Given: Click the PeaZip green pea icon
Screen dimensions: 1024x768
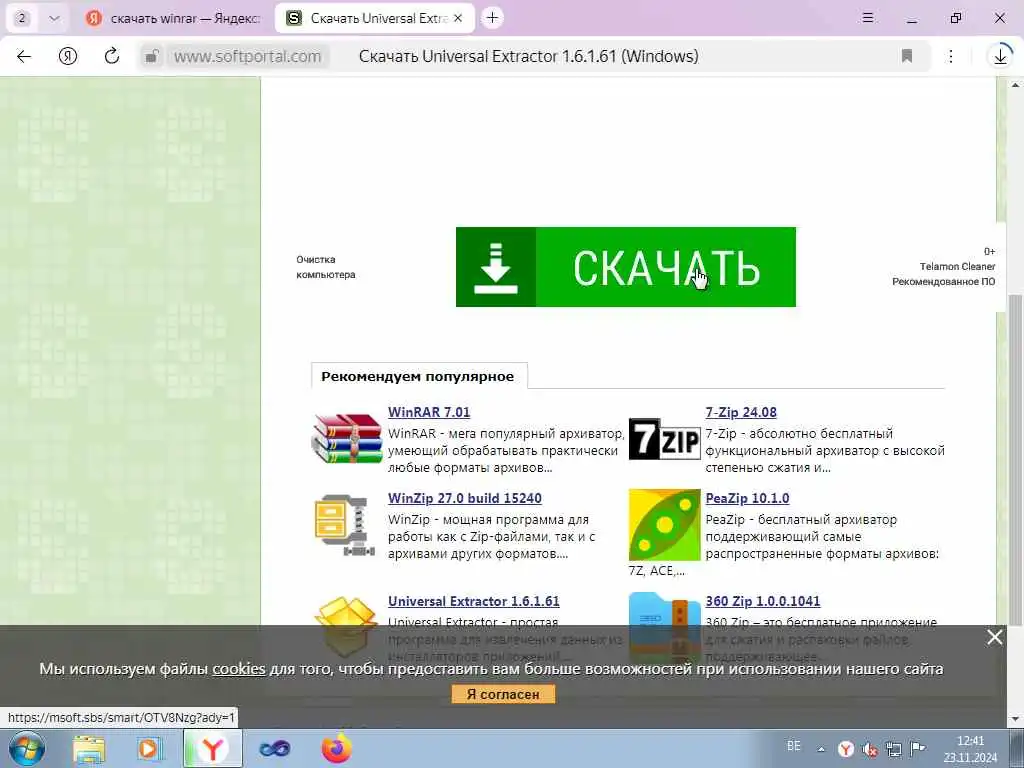Looking at the screenshot, I should pyautogui.click(x=664, y=525).
